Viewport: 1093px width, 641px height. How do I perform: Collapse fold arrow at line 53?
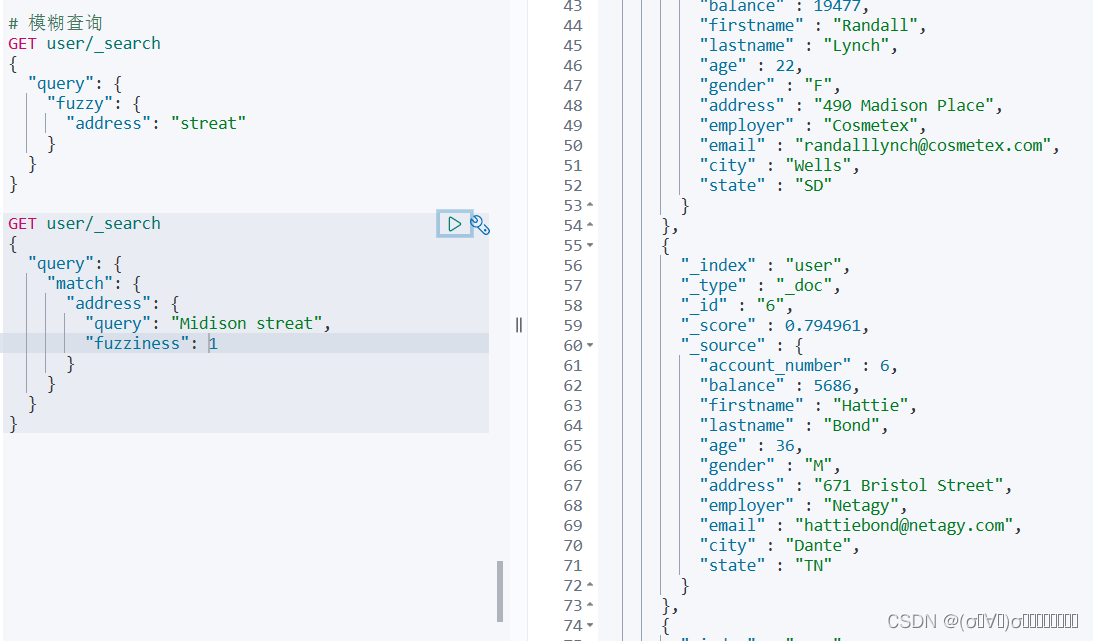[590, 205]
